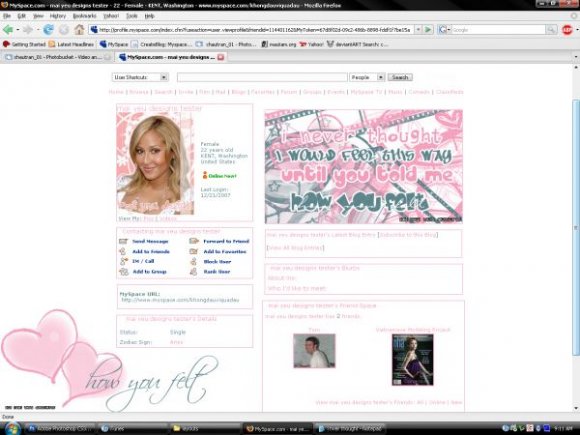Go back using the green Back arrow
The width and height of the screenshot is (580, 435).
(x=8, y=30)
